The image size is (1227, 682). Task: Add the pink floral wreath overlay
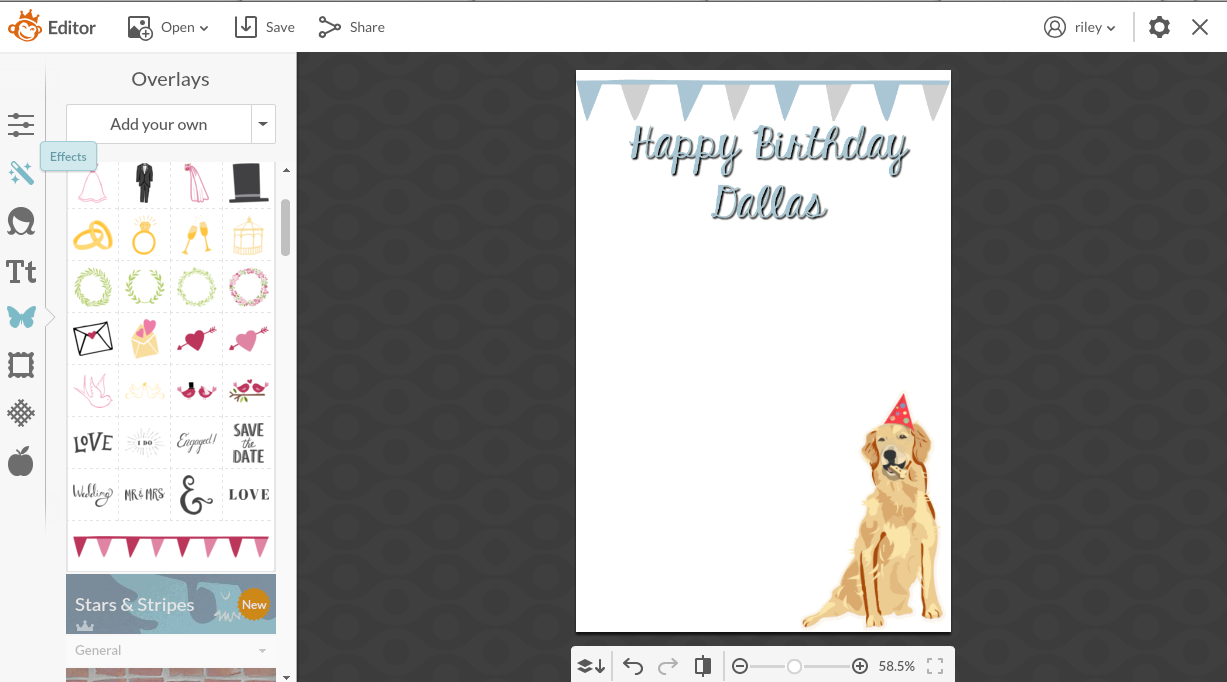point(248,288)
